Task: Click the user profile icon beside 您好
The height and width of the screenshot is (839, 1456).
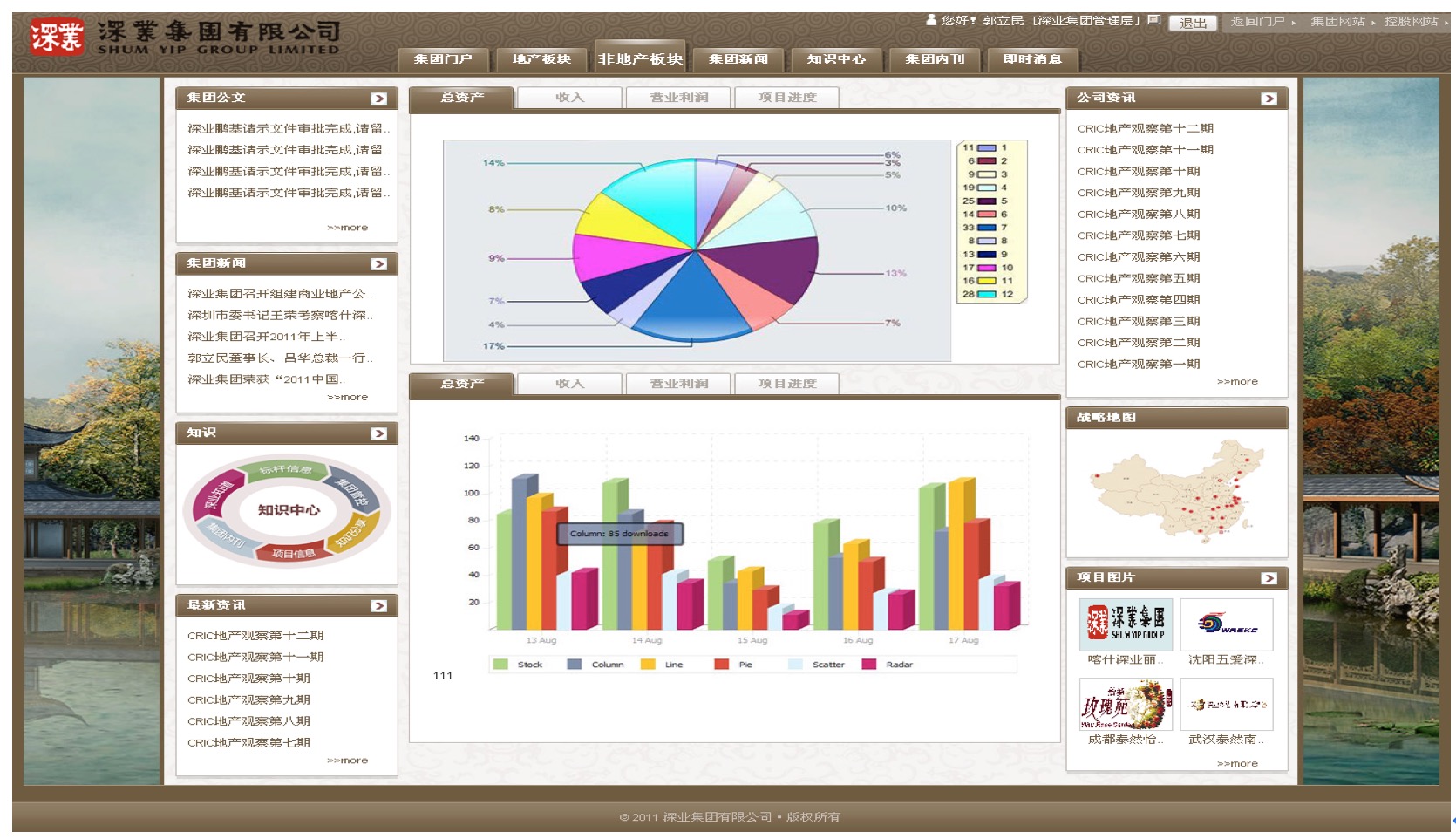Action: (931, 20)
